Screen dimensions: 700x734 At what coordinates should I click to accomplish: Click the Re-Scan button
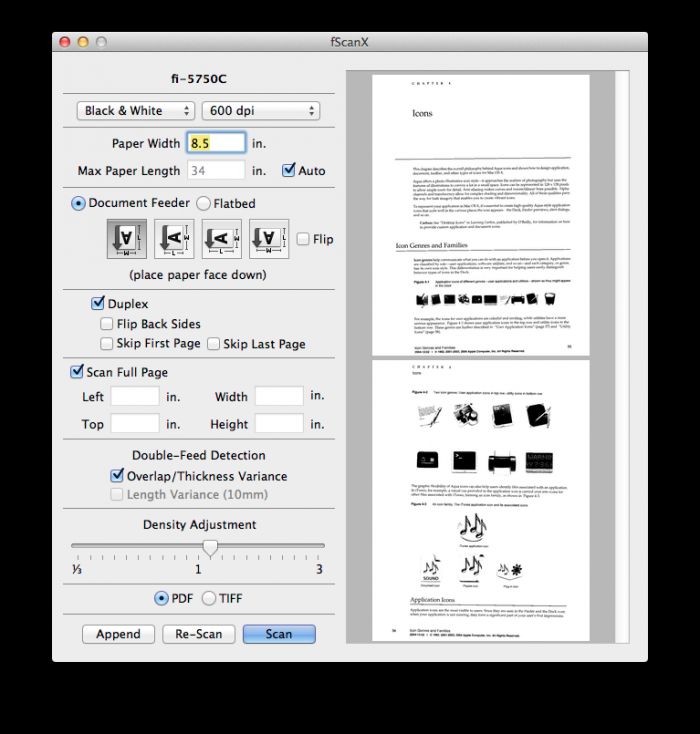199,634
